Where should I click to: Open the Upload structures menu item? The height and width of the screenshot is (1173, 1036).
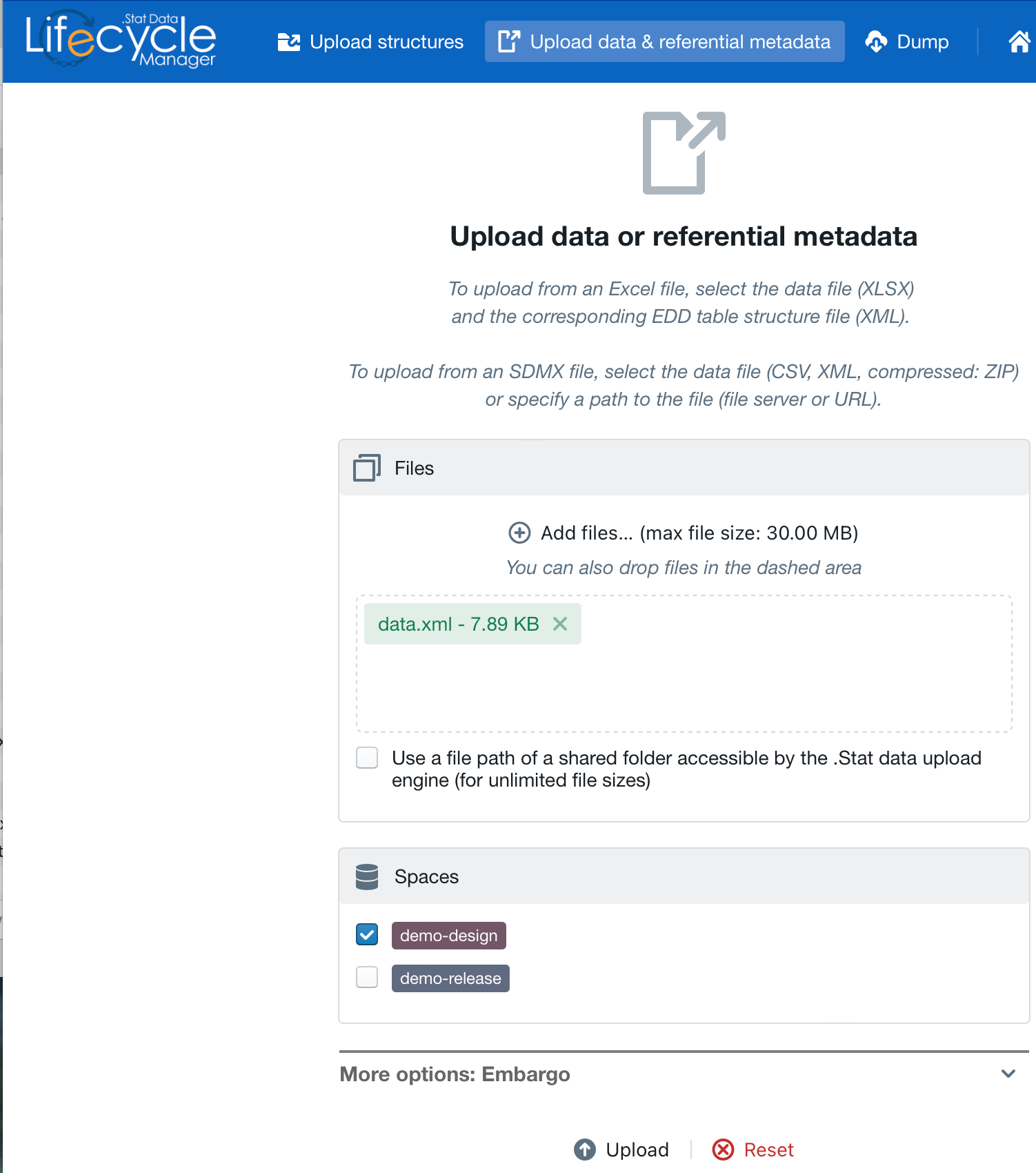coord(370,41)
